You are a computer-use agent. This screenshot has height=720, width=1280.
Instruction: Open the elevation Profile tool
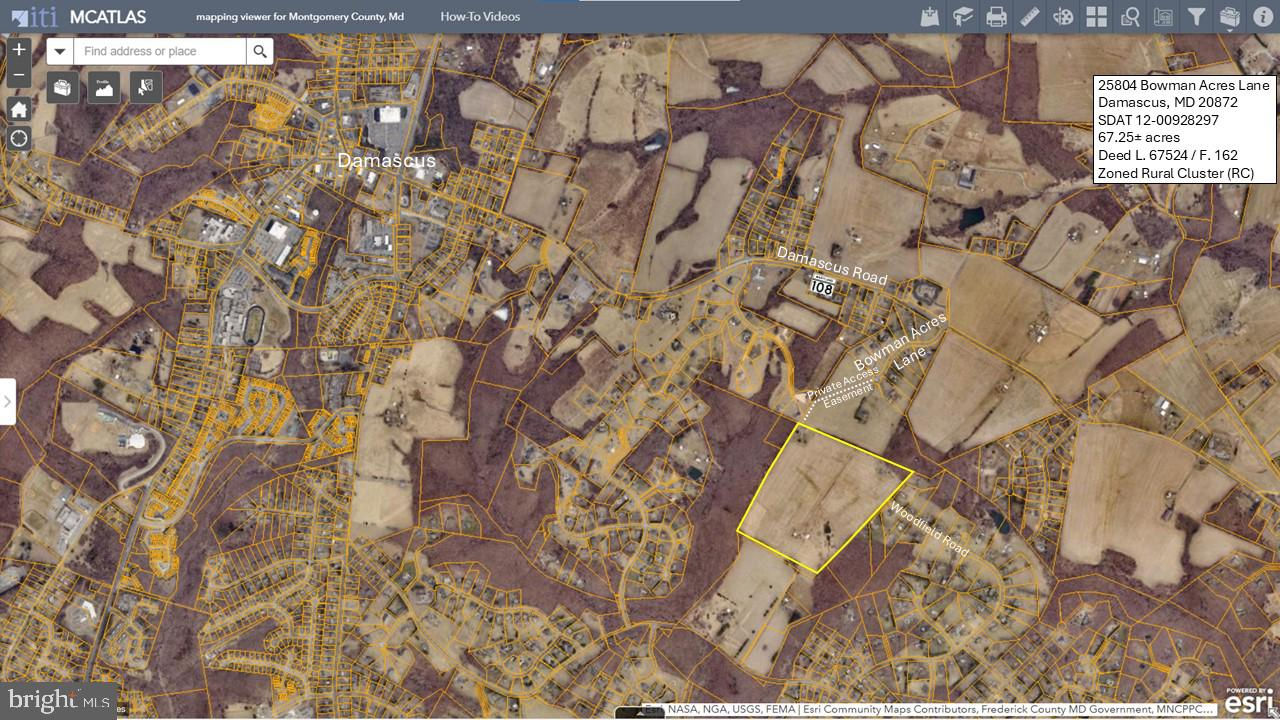click(x=104, y=87)
